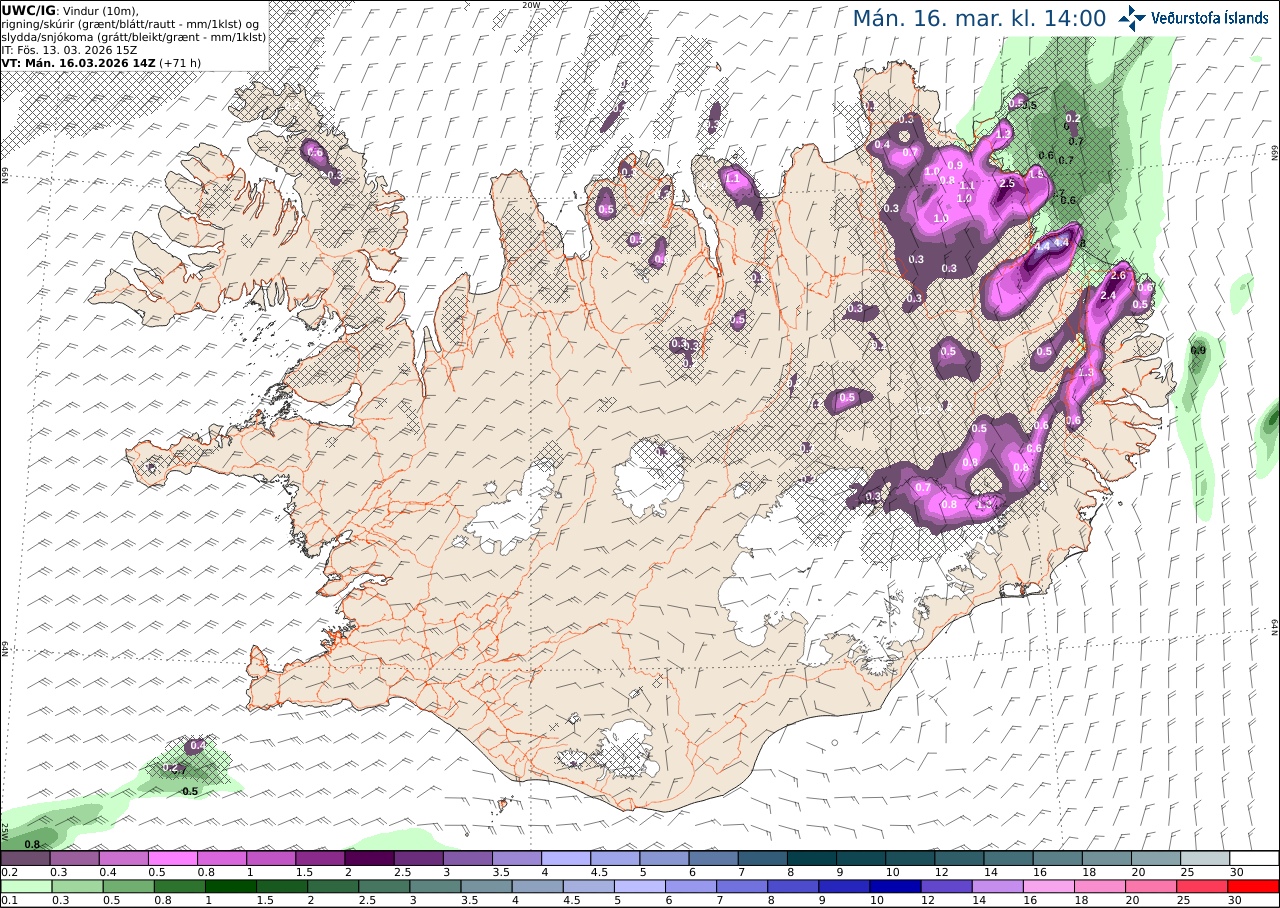1280x908 pixels.
Task: Select the deep blue swatch starting at 10 in bottom scale
Action: coord(897,886)
